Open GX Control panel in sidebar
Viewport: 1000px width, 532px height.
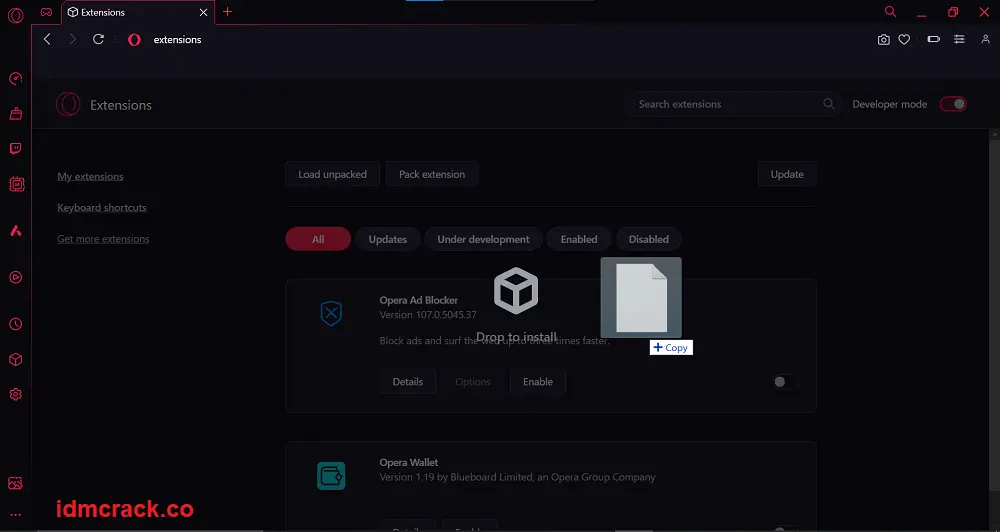click(x=16, y=78)
